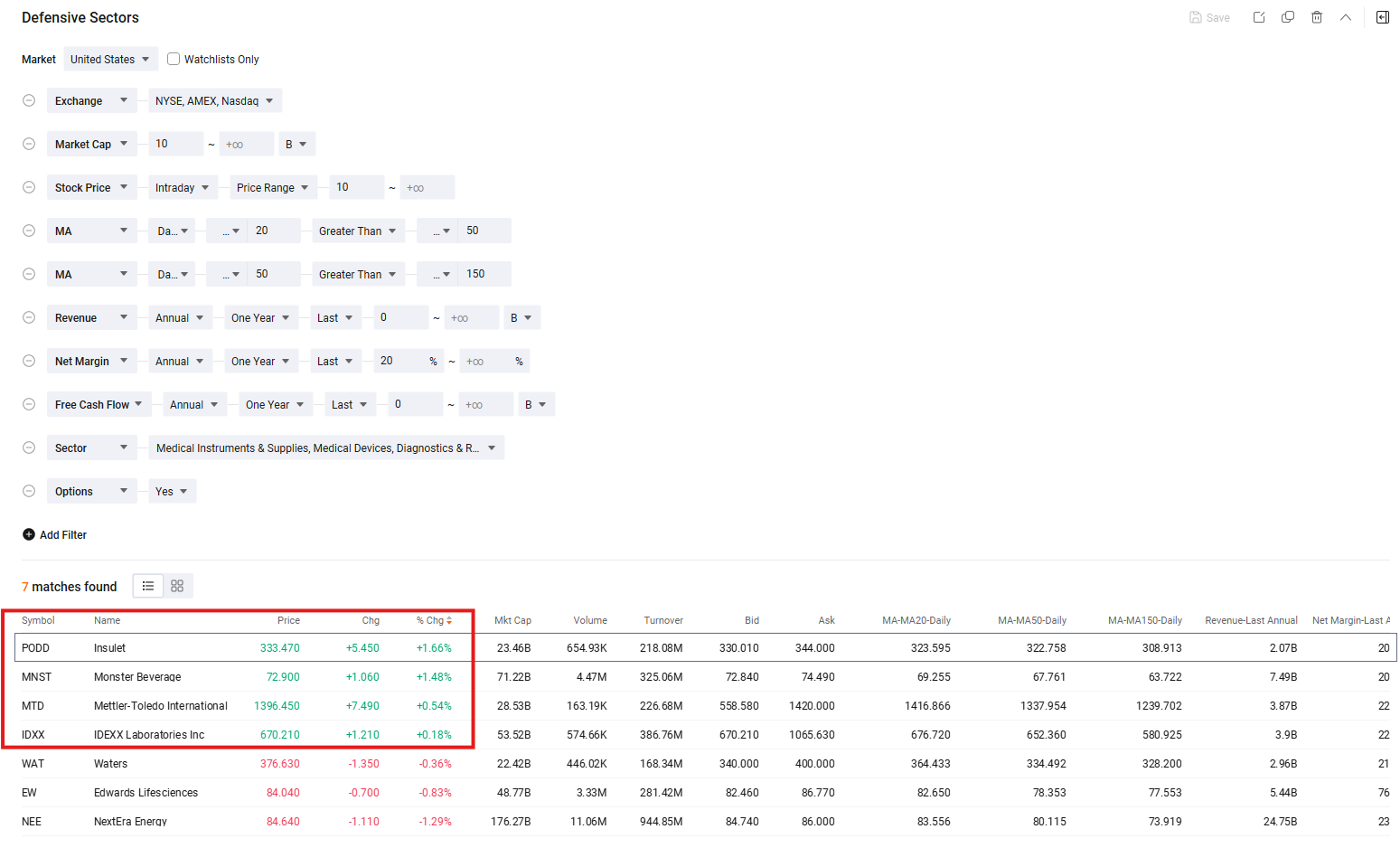Open the Revenue filter type dropdown
Screen dimensions: 1400x848
point(92,317)
